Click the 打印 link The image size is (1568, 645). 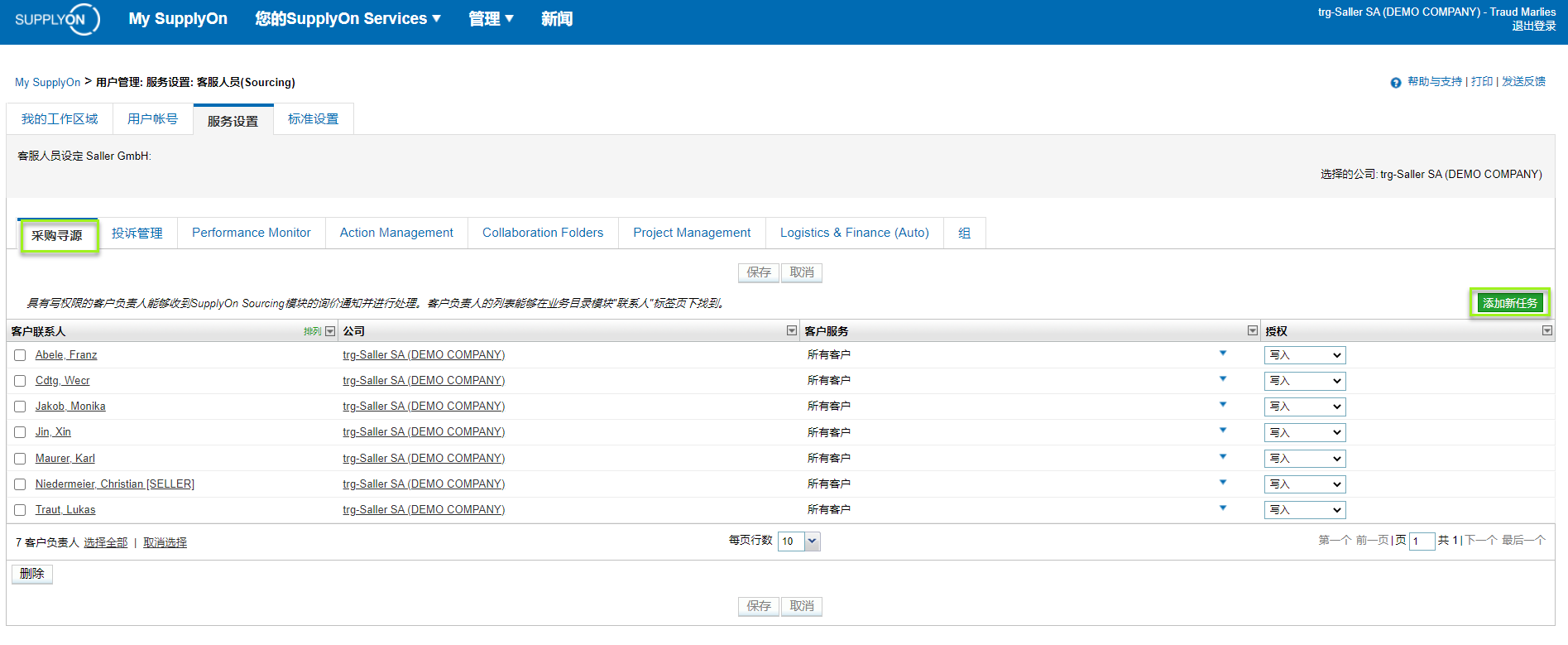[x=1482, y=81]
